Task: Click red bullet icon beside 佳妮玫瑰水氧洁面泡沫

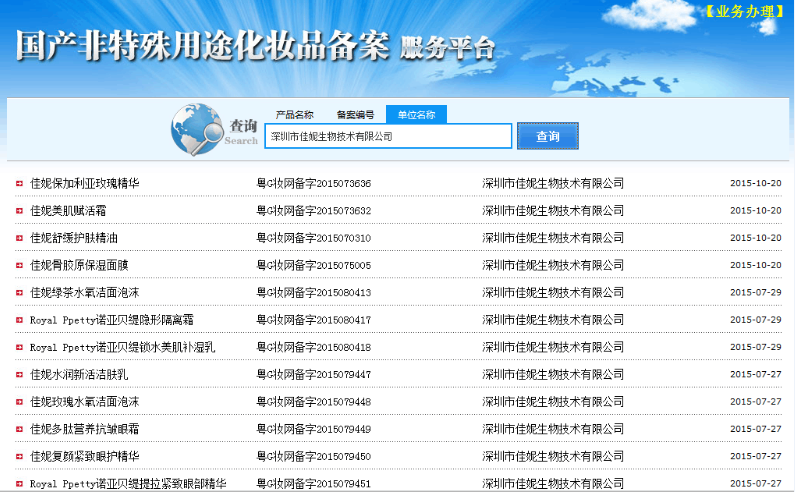Action: click(x=19, y=403)
